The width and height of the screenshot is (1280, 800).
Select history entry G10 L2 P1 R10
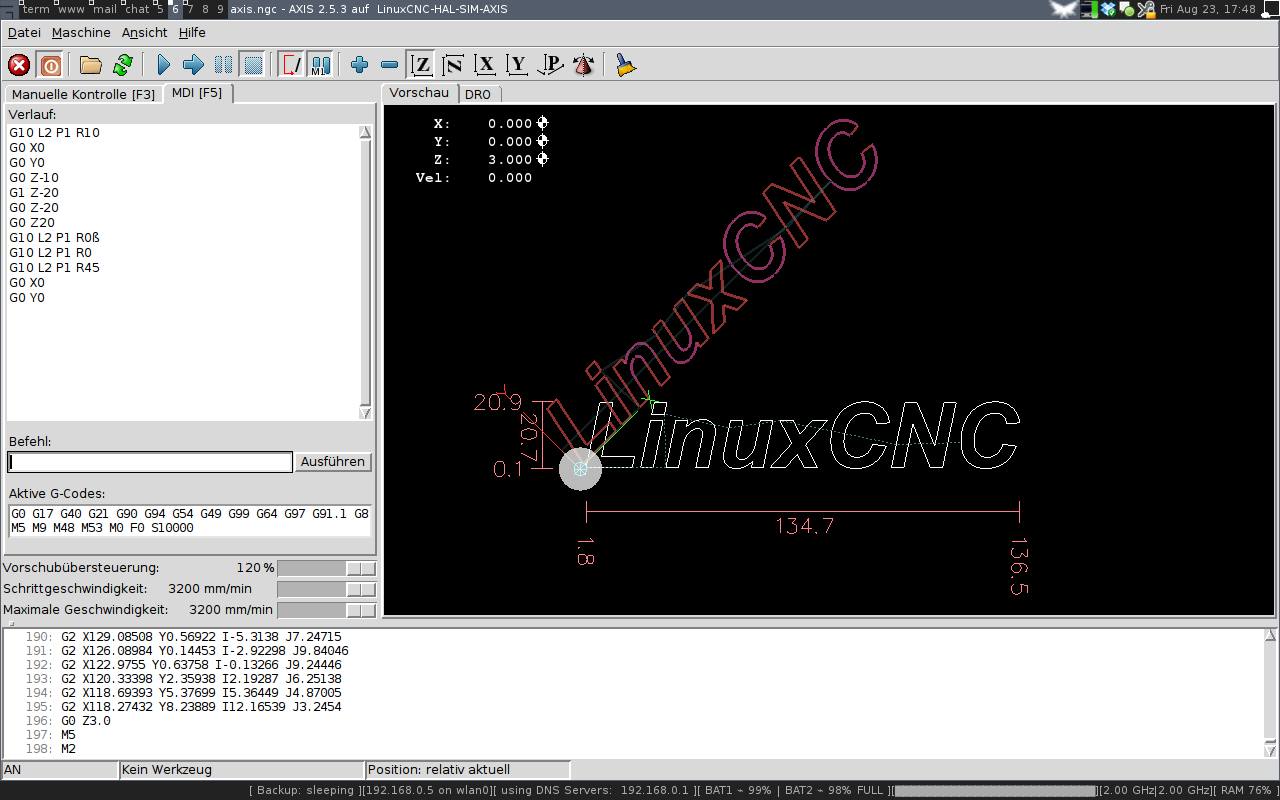pyautogui.click(x=55, y=132)
